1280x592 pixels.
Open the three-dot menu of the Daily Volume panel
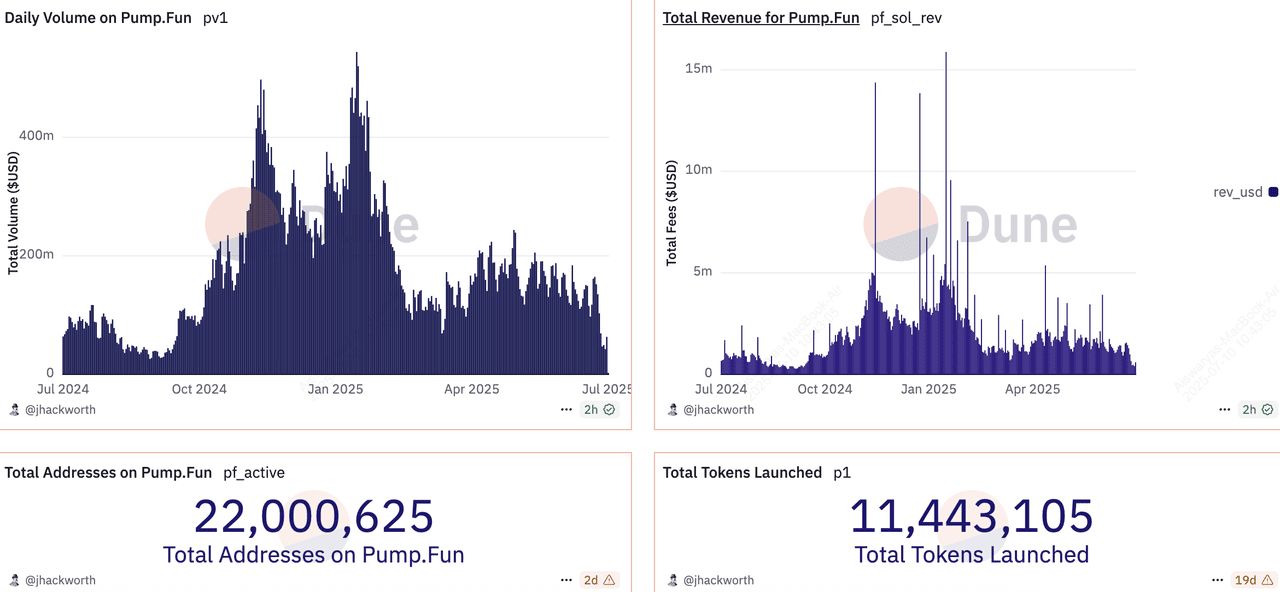tap(567, 409)
